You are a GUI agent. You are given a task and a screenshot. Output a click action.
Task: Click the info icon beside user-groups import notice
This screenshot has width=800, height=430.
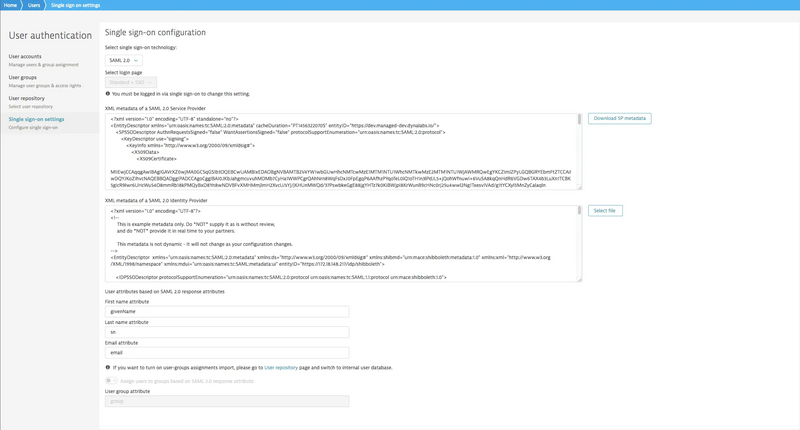pos(108,368)
